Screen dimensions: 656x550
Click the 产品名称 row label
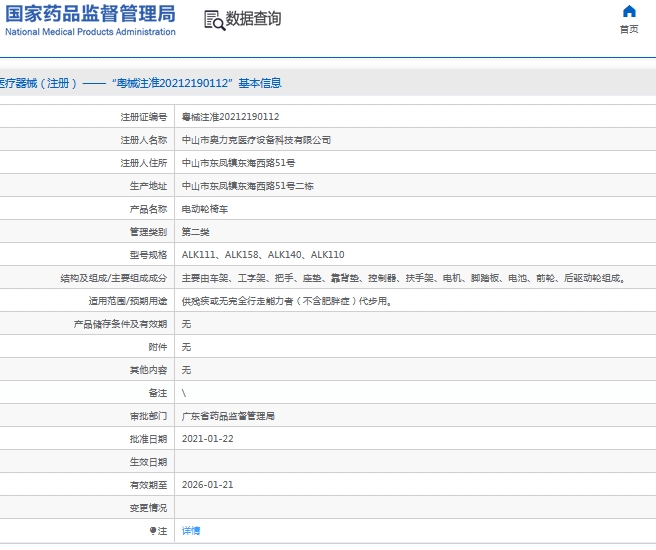(x=149, y=209)
